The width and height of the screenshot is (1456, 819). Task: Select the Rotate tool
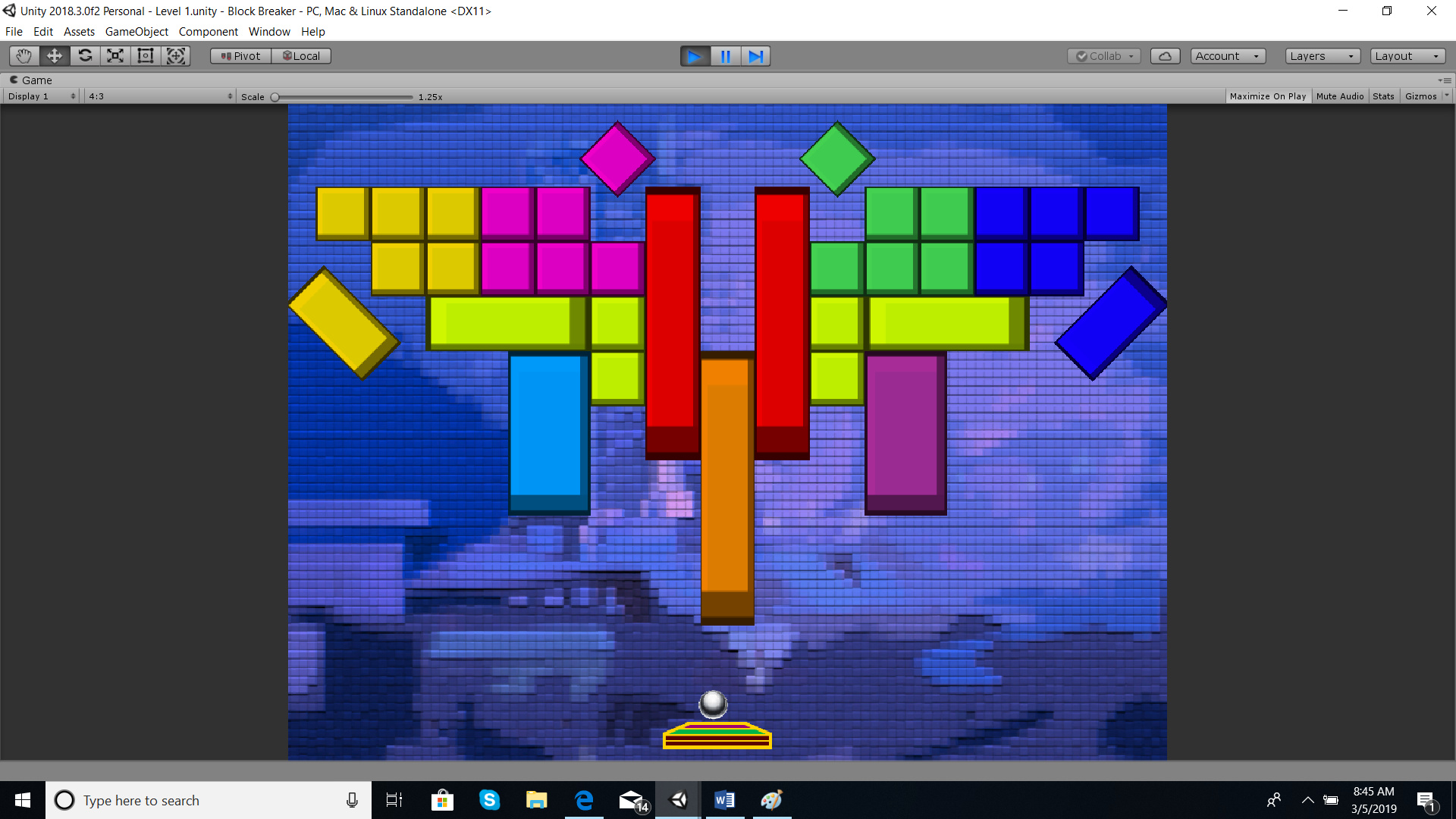[x=85, y=55]
